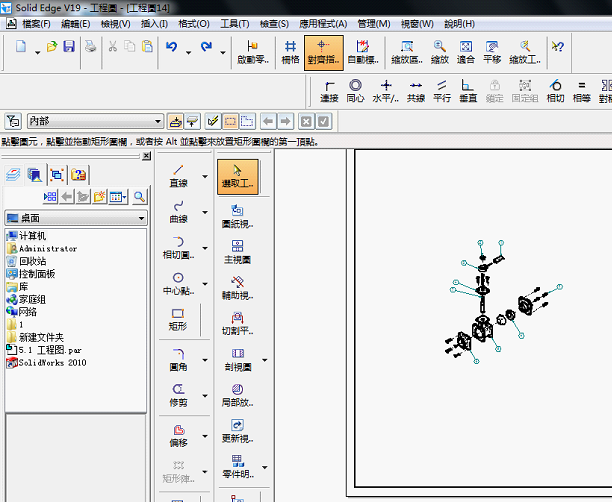Create a 局部放 detail view
Screen dimensions: 612x504
coord(237,395)
